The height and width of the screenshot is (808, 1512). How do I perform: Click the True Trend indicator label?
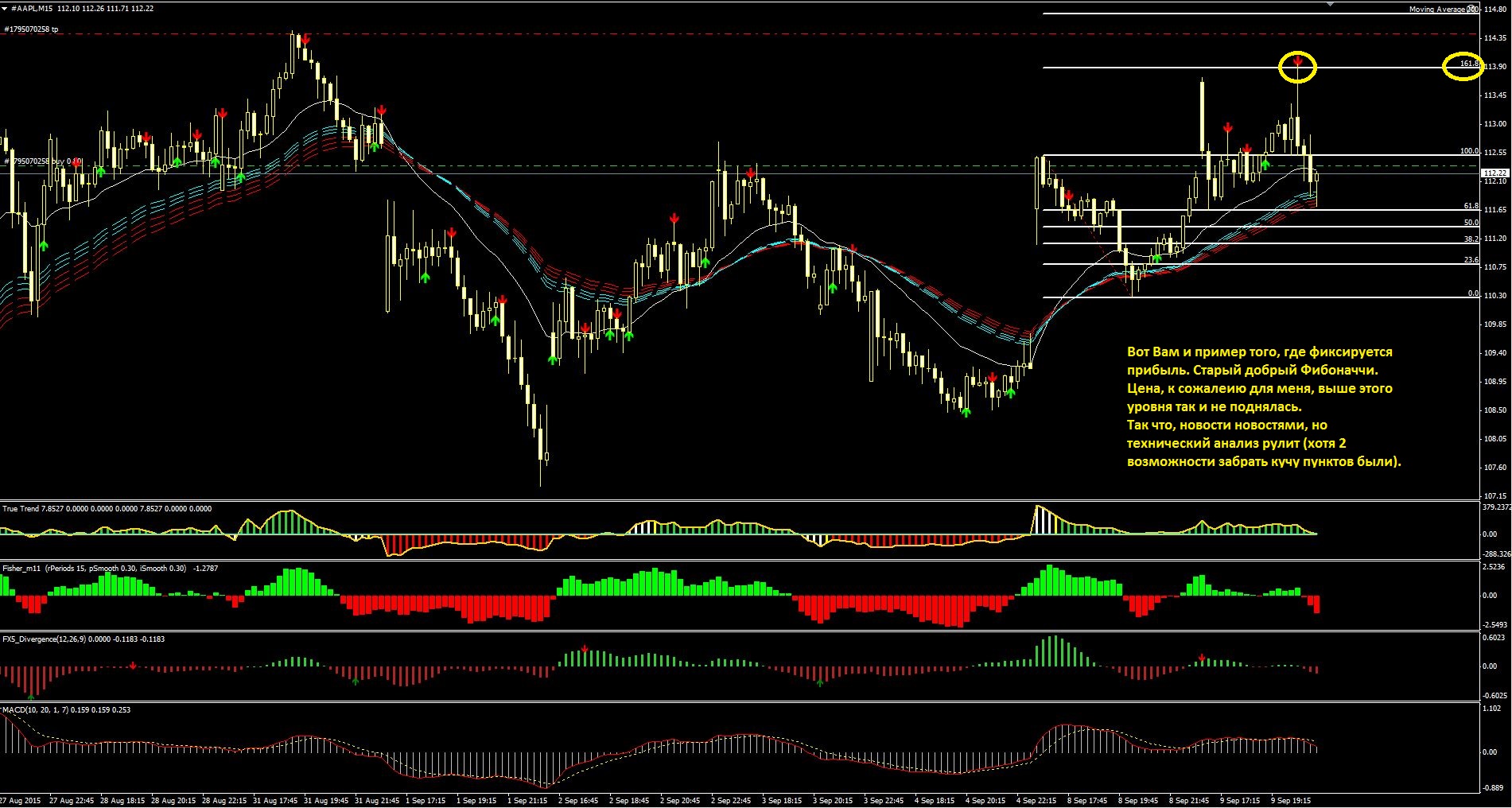click(x=107, y=508)
